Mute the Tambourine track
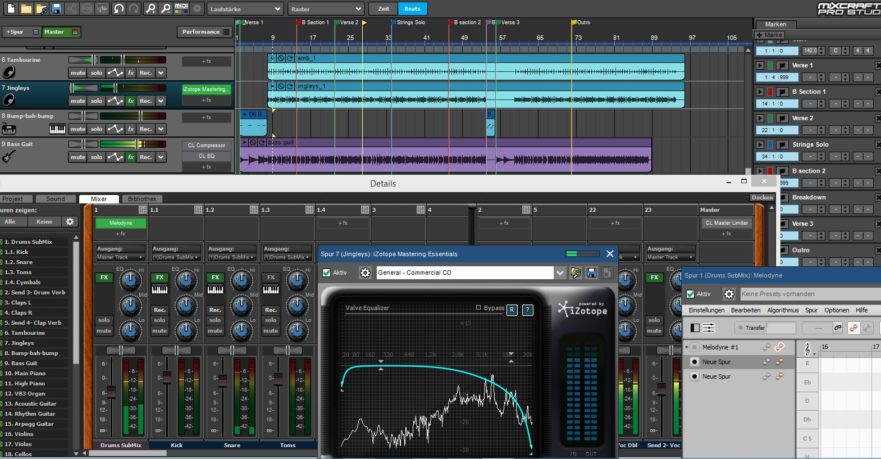The width and height of the screenshot is (881, 459). point(78,73)
